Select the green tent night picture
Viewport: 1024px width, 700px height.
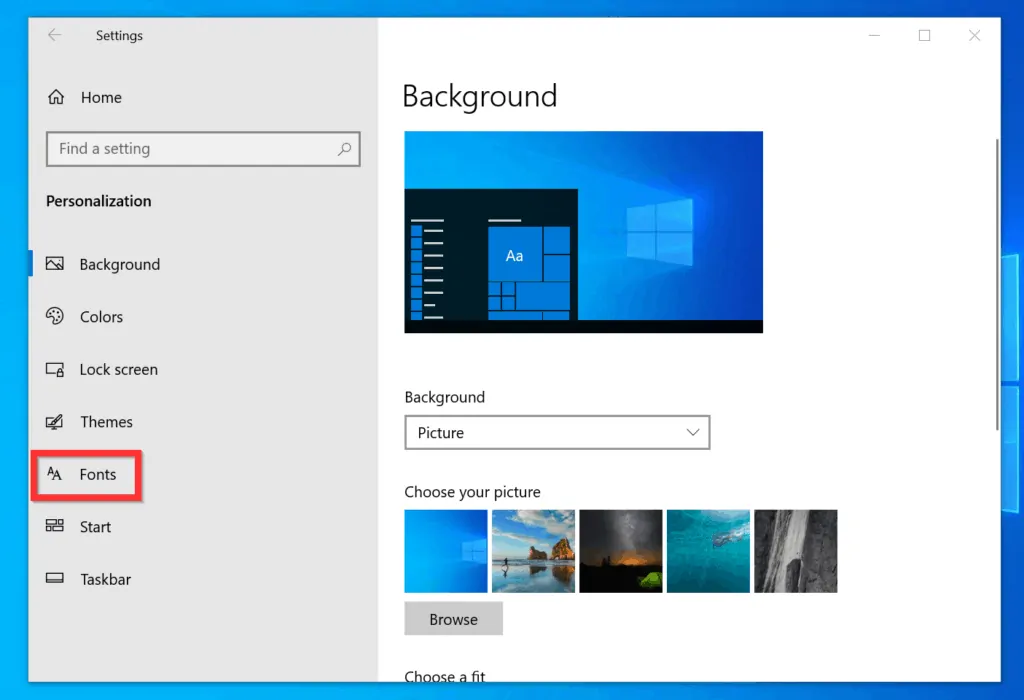coord(620,551)
